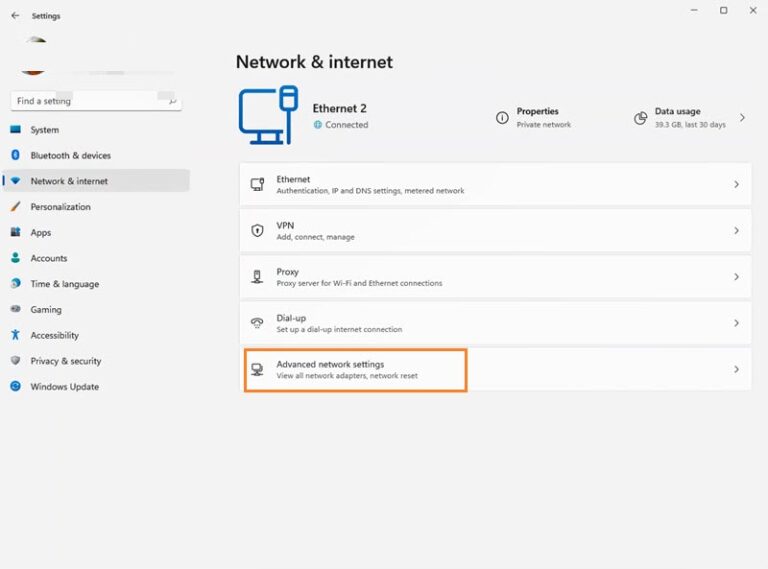Click 'View all network adapters, network reset' text

[347, 376]
